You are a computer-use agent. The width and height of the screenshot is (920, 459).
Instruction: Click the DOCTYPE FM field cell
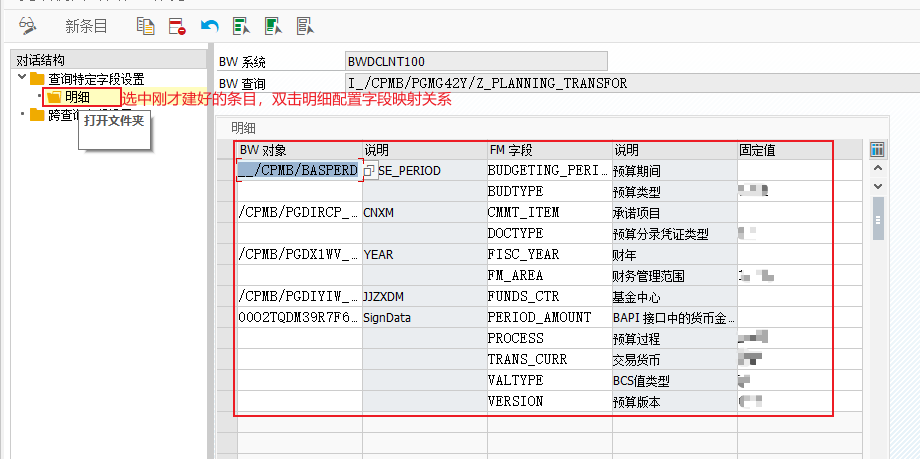[x=550, y=234]
